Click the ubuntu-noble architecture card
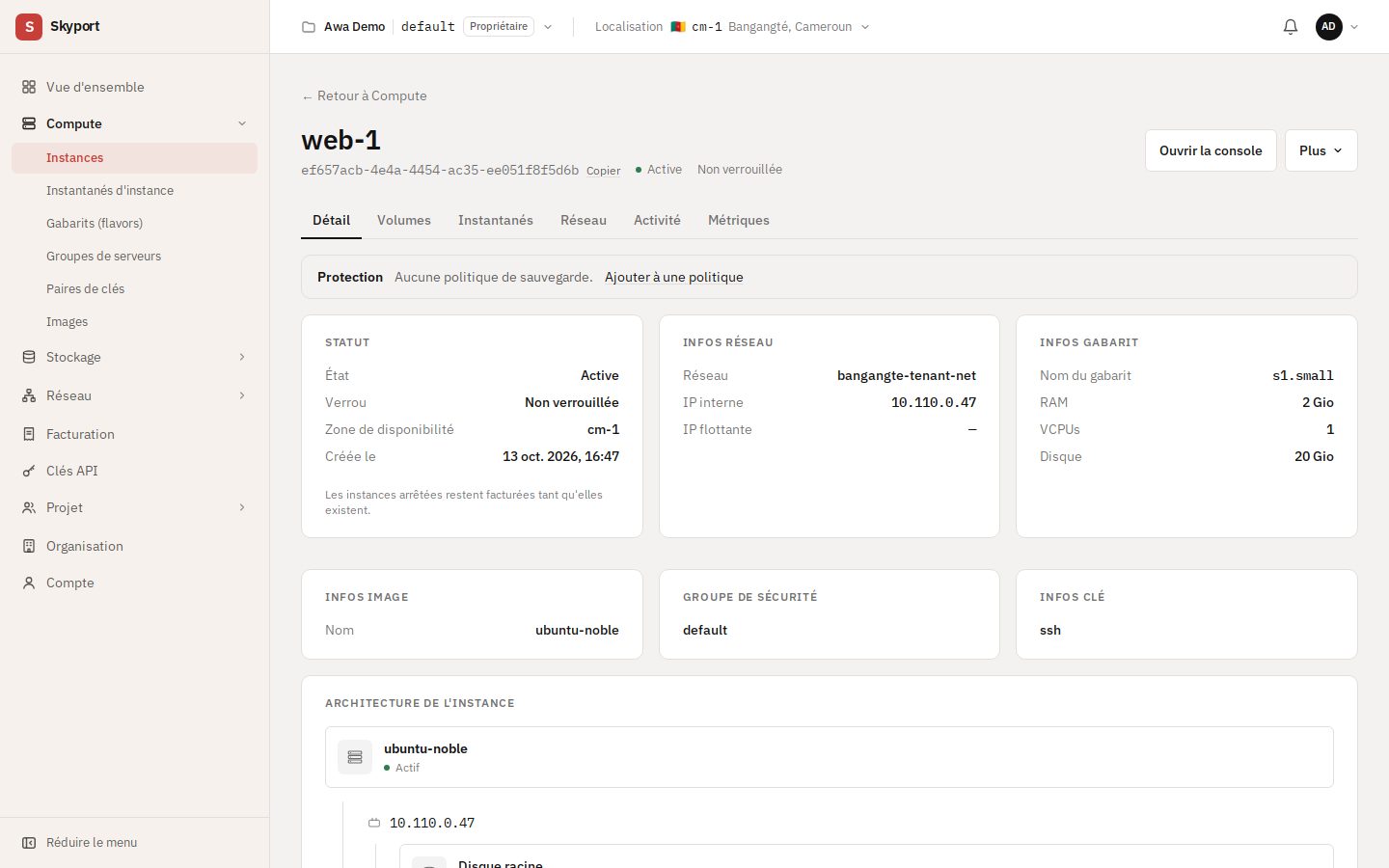Image resolution: width=1389 pixels, height=868 pixels. [x=830, y=757]
